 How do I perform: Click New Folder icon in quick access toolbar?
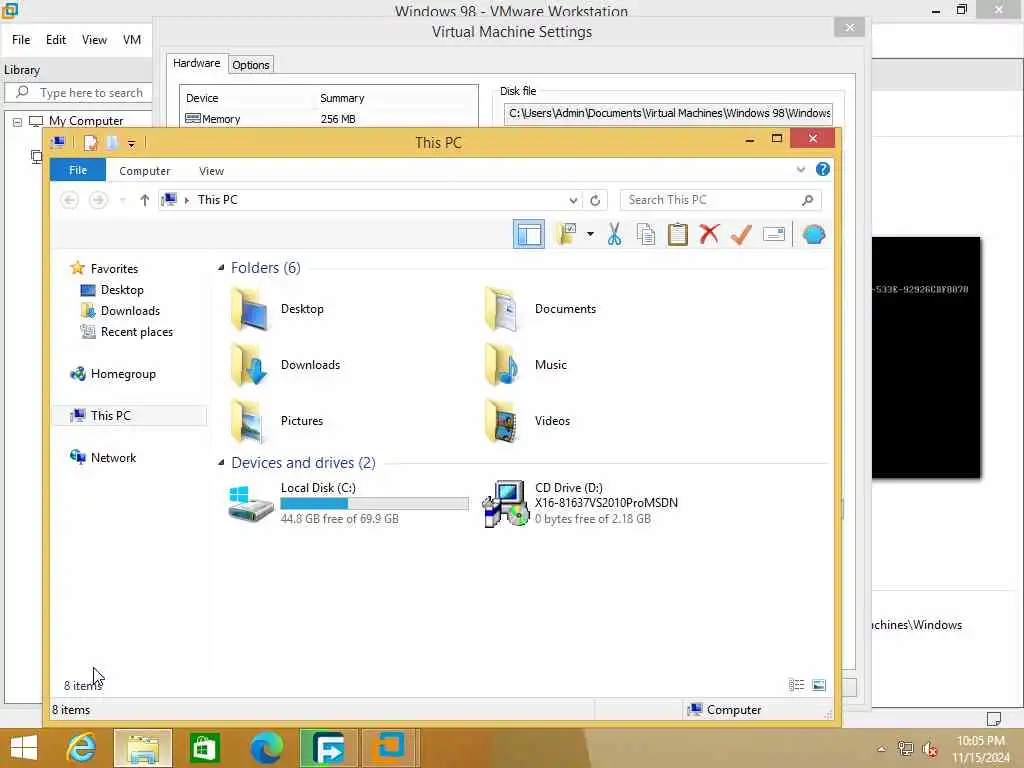[112, 142]
